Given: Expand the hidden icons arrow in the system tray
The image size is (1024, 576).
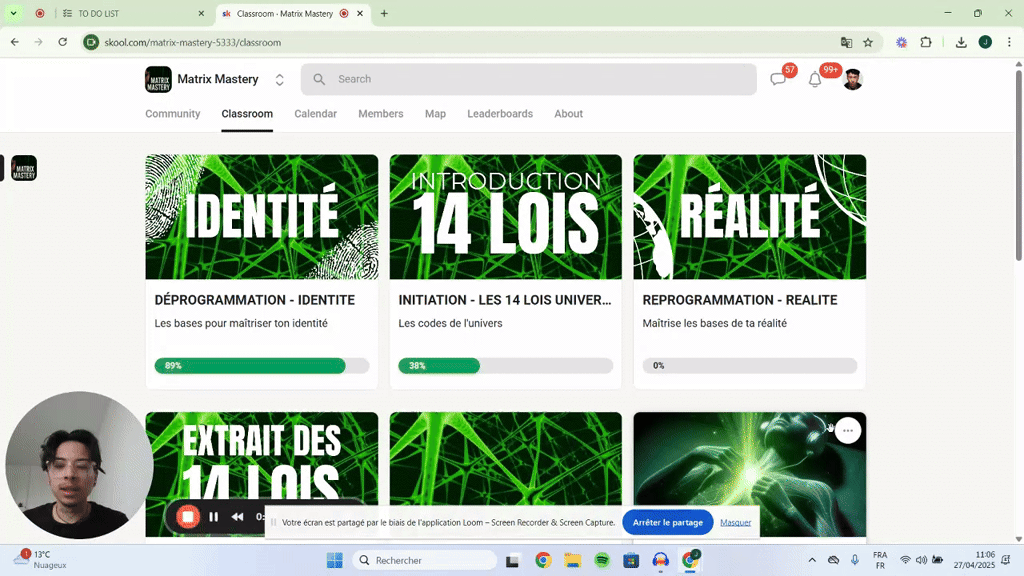Looking at the screenshot, I should (812, 560).
